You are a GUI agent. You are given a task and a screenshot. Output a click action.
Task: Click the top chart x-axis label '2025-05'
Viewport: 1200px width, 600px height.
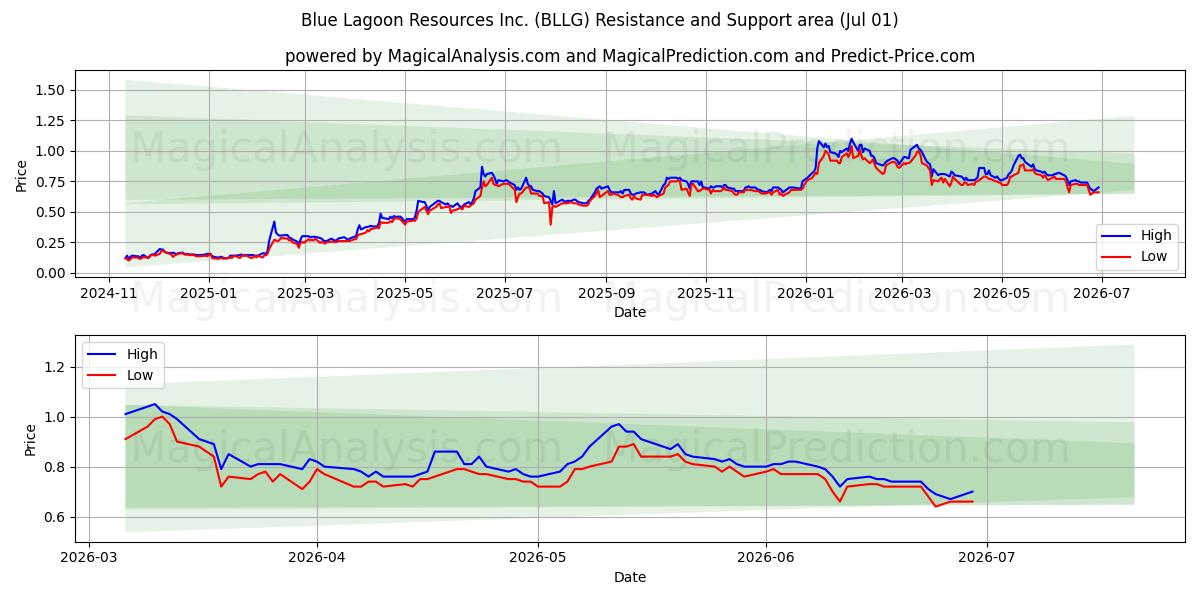pyautogui.click(x=405, y=293)
